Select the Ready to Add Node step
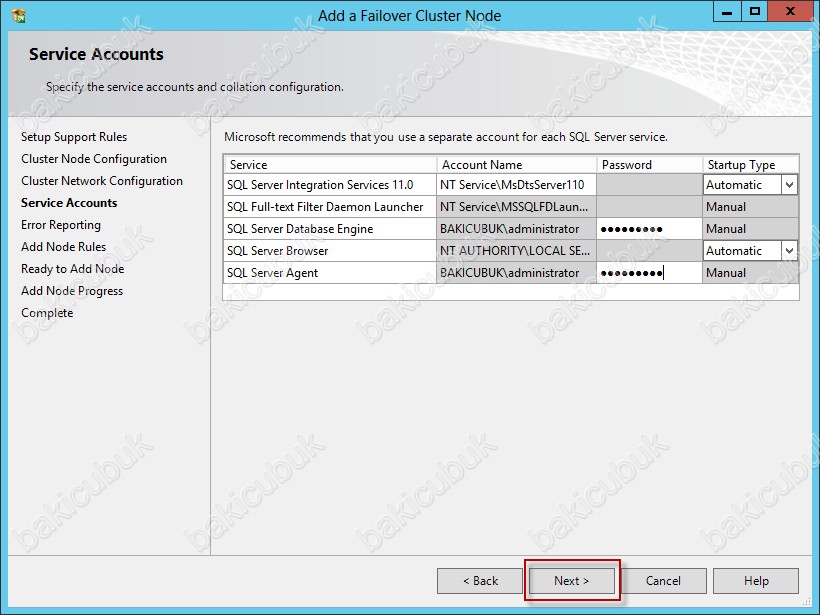This screenshot has height=615, width=820. coord(73,269)
